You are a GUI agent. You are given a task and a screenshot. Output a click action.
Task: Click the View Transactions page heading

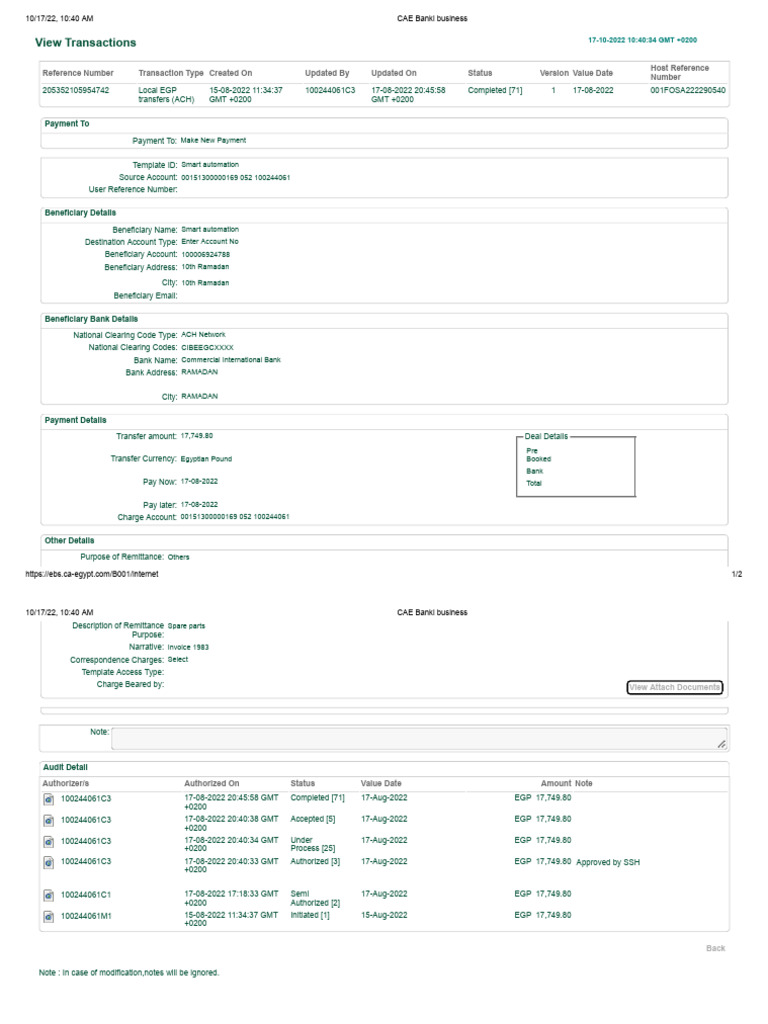(x=86, y=42)
